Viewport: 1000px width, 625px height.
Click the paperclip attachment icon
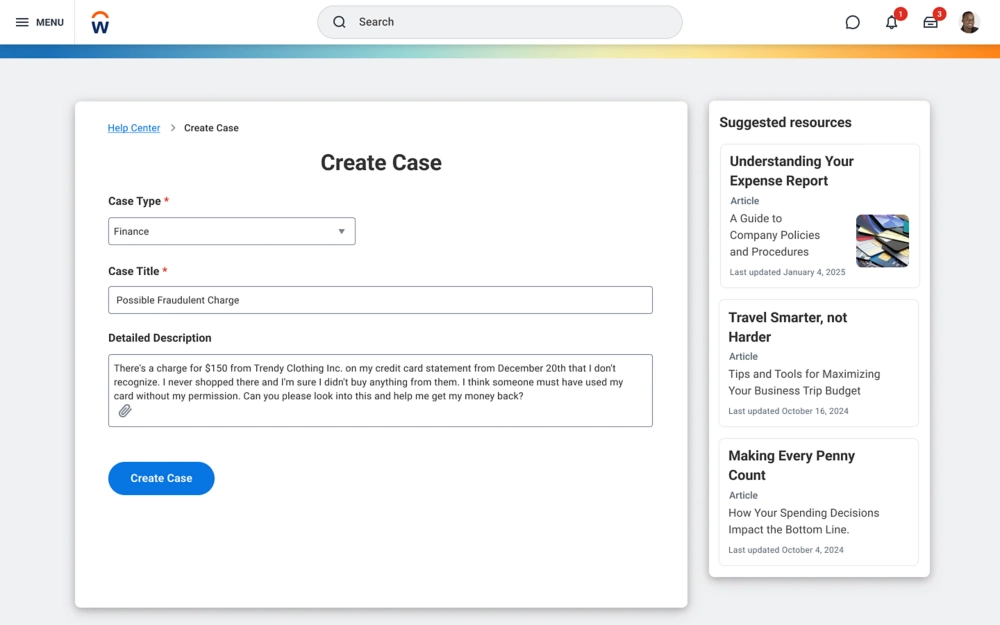click(125, 411)
